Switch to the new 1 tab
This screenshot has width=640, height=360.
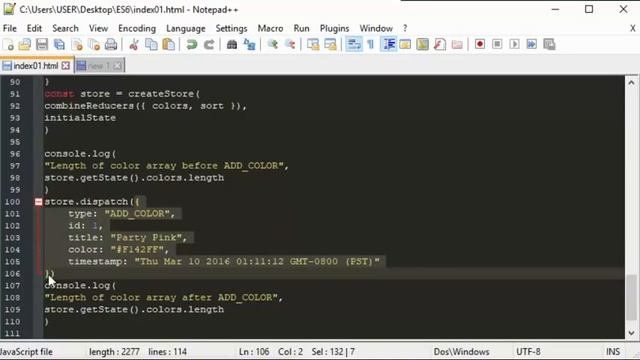[x=99, y=66]
